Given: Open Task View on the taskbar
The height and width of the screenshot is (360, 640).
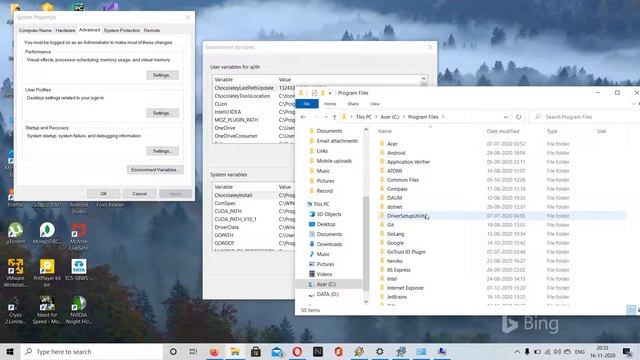Looking at the screenshot, I should click(193, 351).
